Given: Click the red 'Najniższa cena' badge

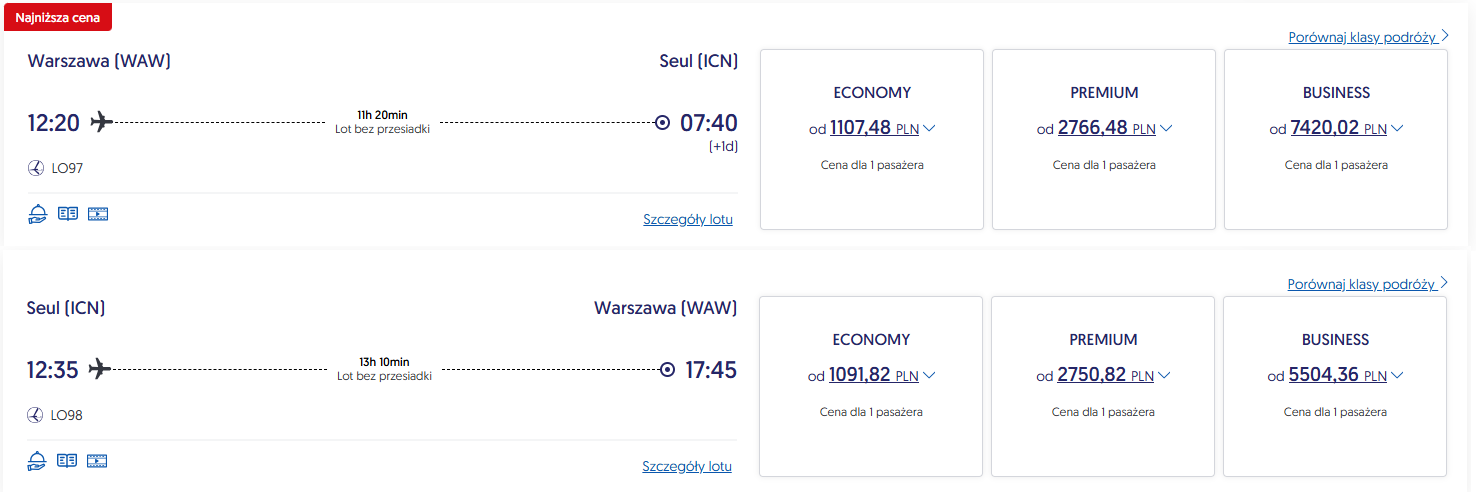Looking at the screenshot, I should [58, 17].
